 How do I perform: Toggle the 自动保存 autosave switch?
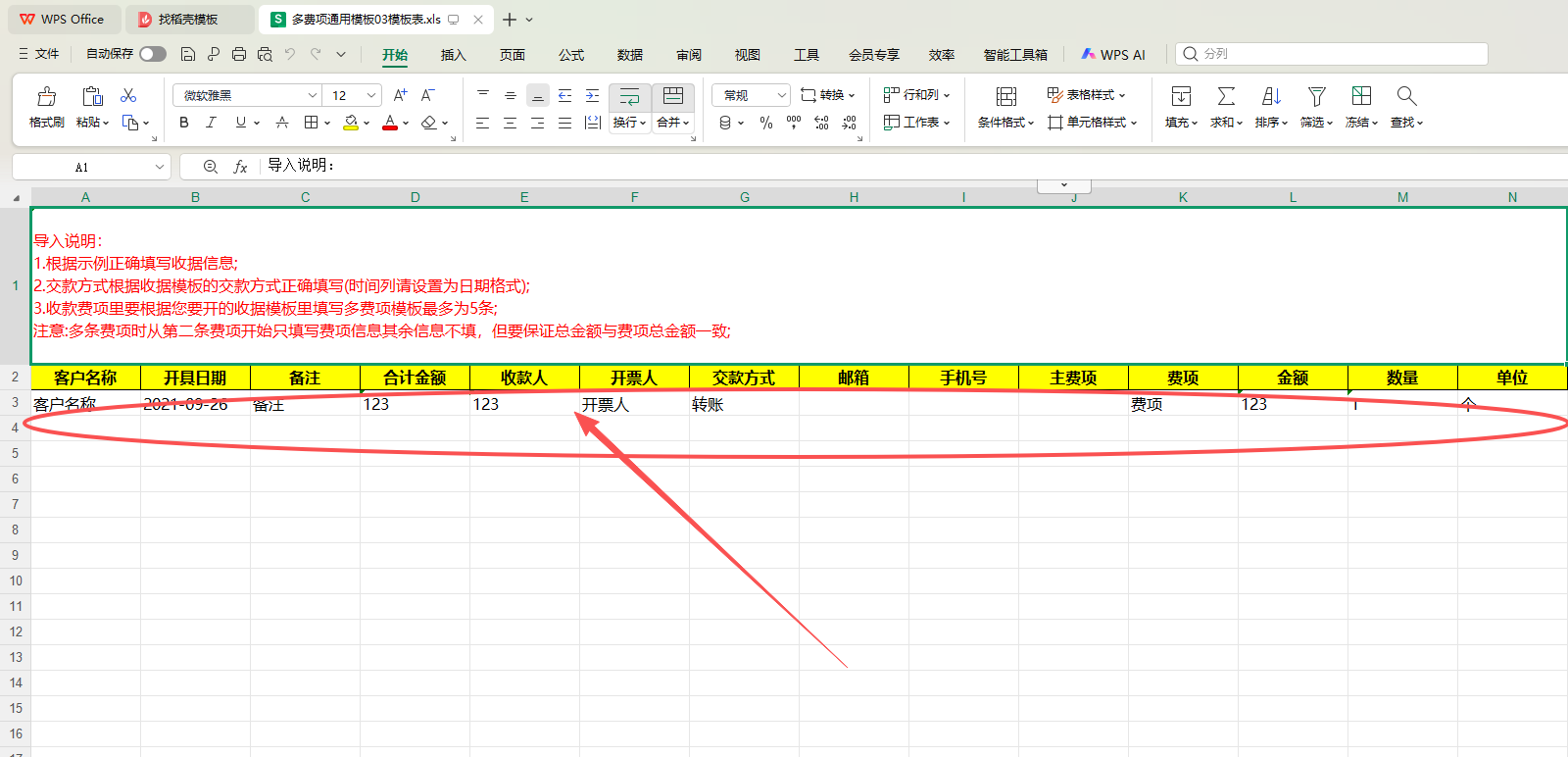(152, 54)
